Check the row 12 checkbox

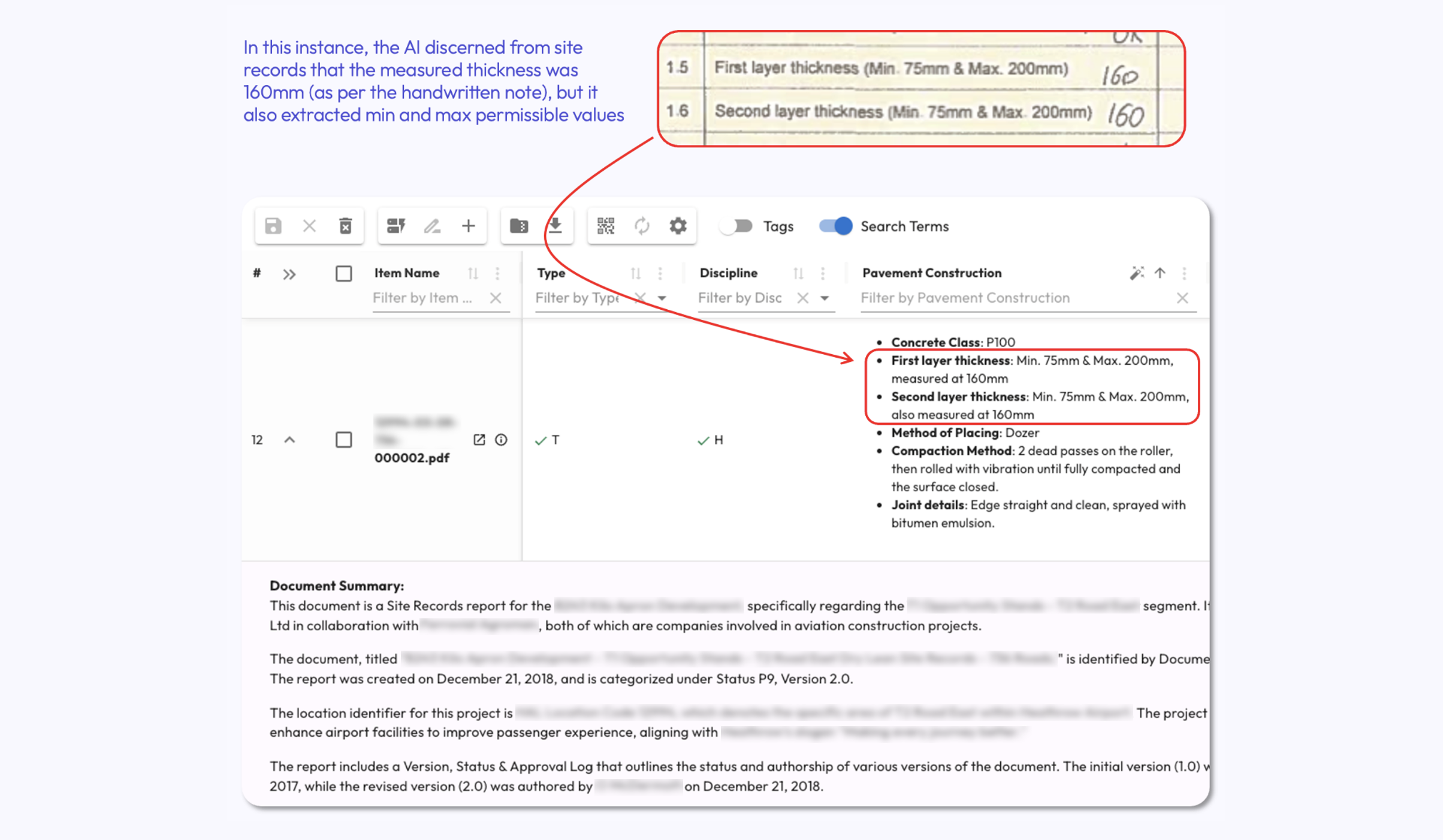coord(343,440)
